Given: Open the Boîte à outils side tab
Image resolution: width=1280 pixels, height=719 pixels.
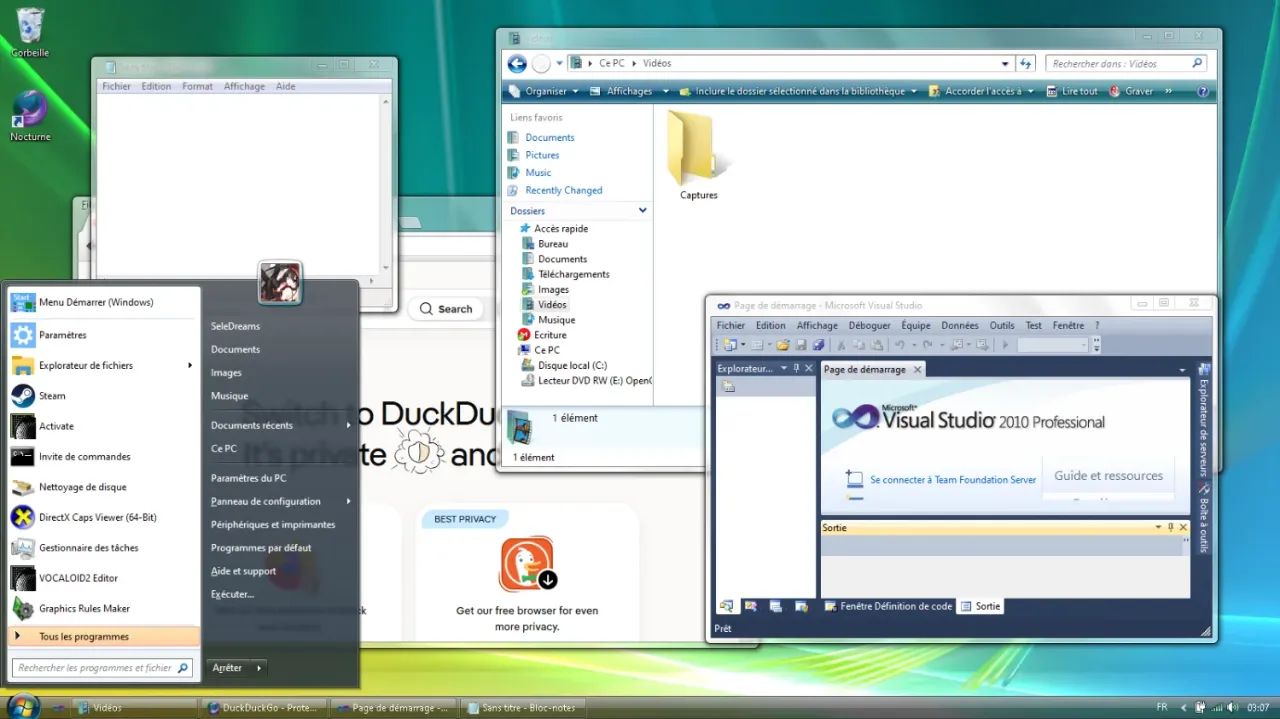Looking at the screenshot, I should coord(1204,518).
